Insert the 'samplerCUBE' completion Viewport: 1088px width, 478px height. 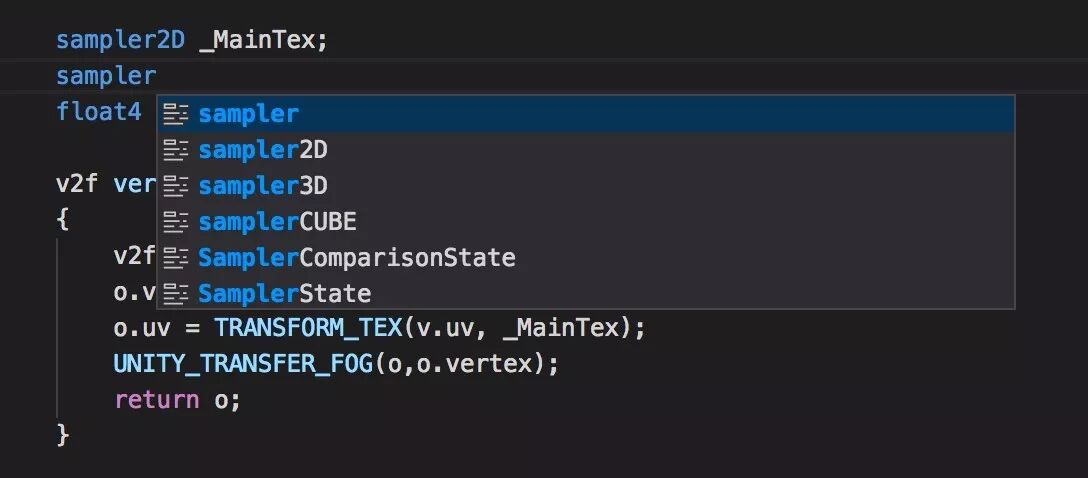click(x=277, y=222)
